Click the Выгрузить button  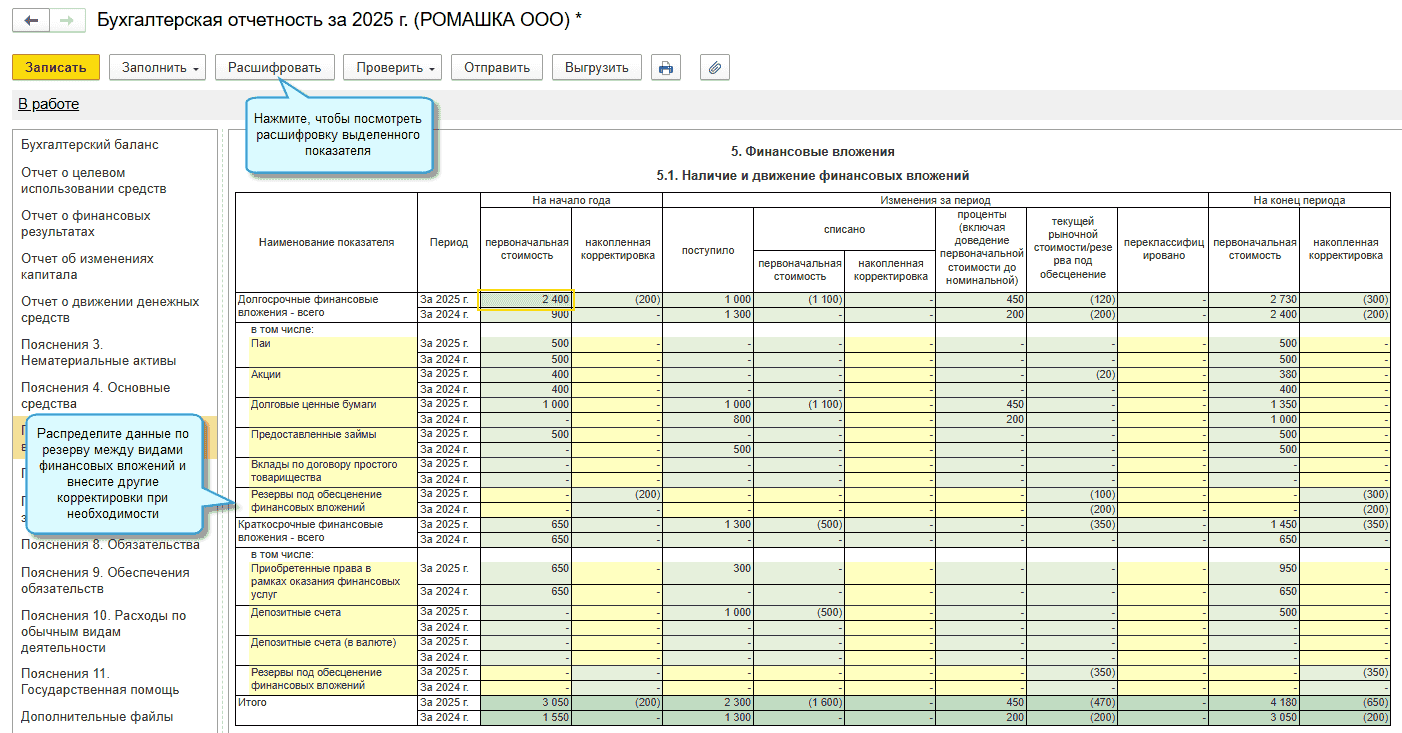coord(596,68)
